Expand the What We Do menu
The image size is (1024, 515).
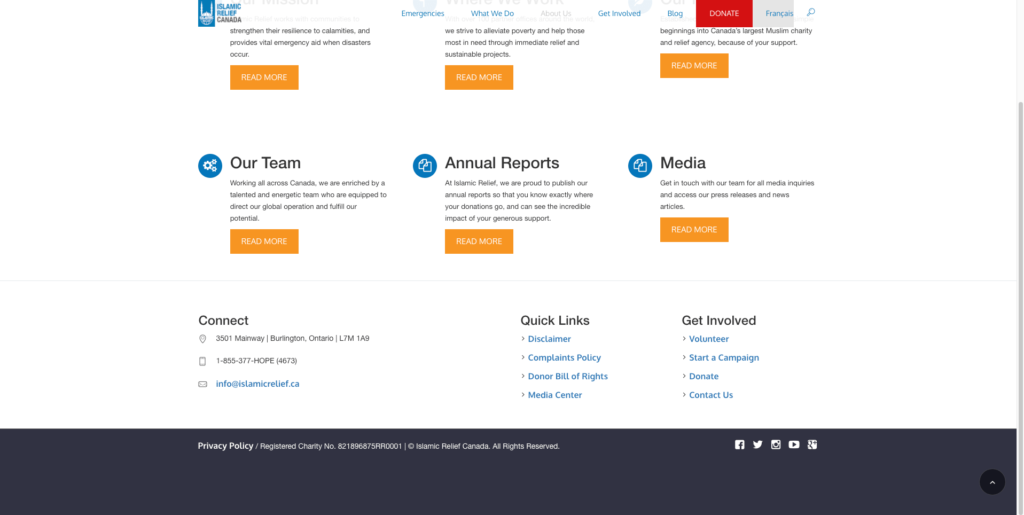(492, 14)
